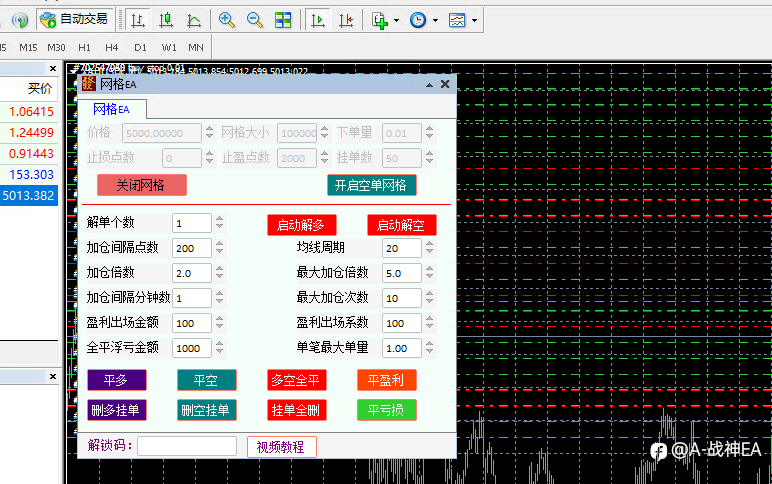Click the 开启空单网格 button

(x=371, y=185)
